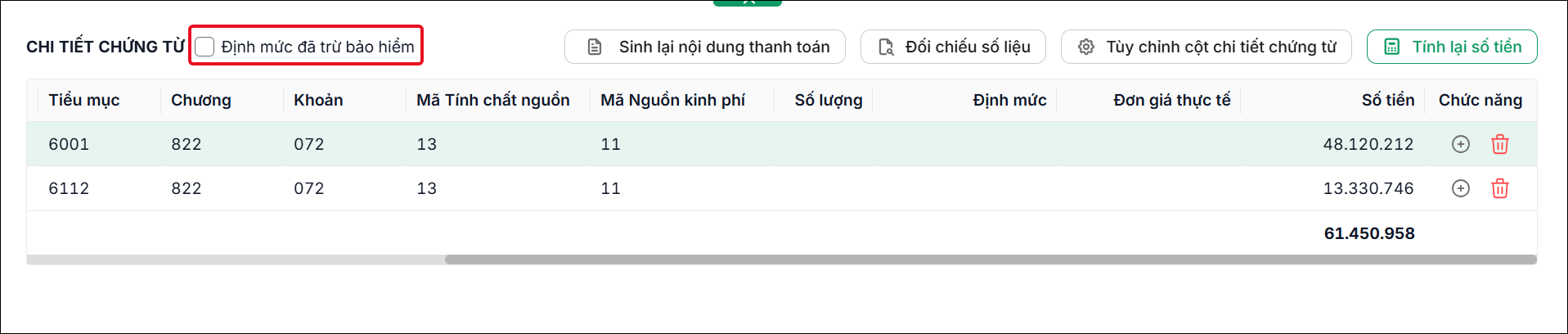Click the calculator icon in Tính lại số tiền

tap(1391, 47)
